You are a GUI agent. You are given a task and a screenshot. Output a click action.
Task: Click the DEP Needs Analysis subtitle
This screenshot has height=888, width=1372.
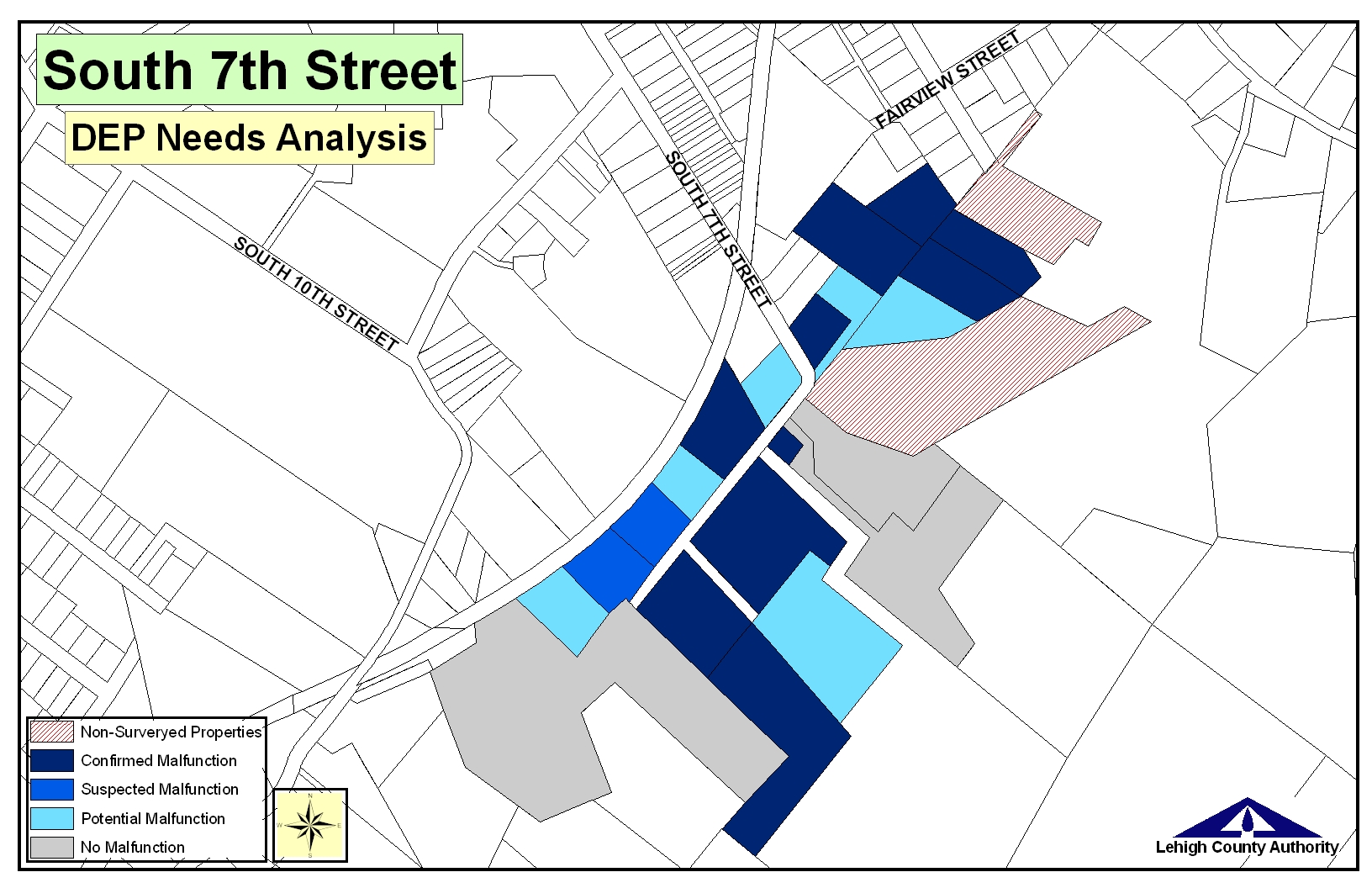point(248,137)
